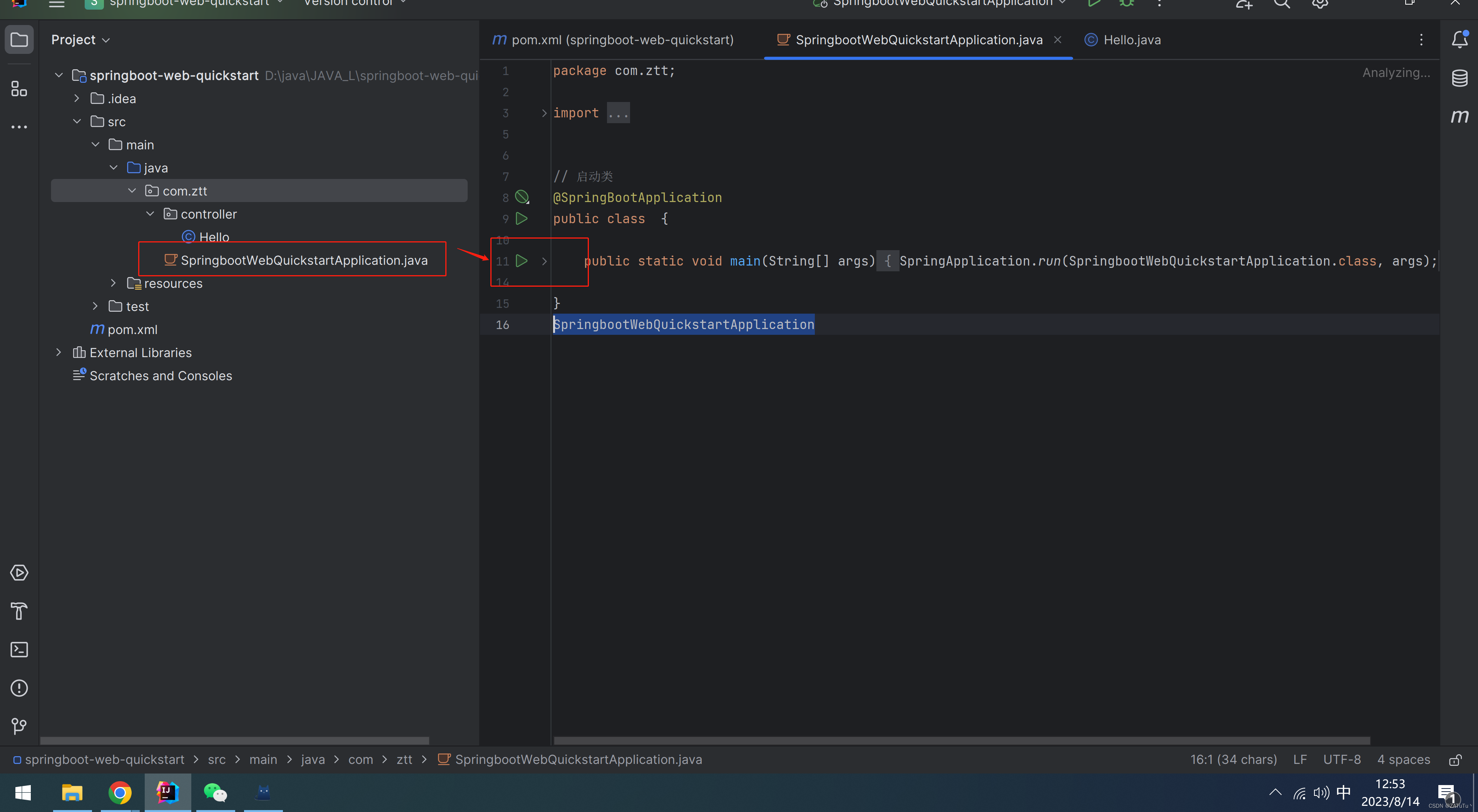Expand the .idea folder
The height and width of the screenshot is (812, 1478).
click(x=77, y=99)
